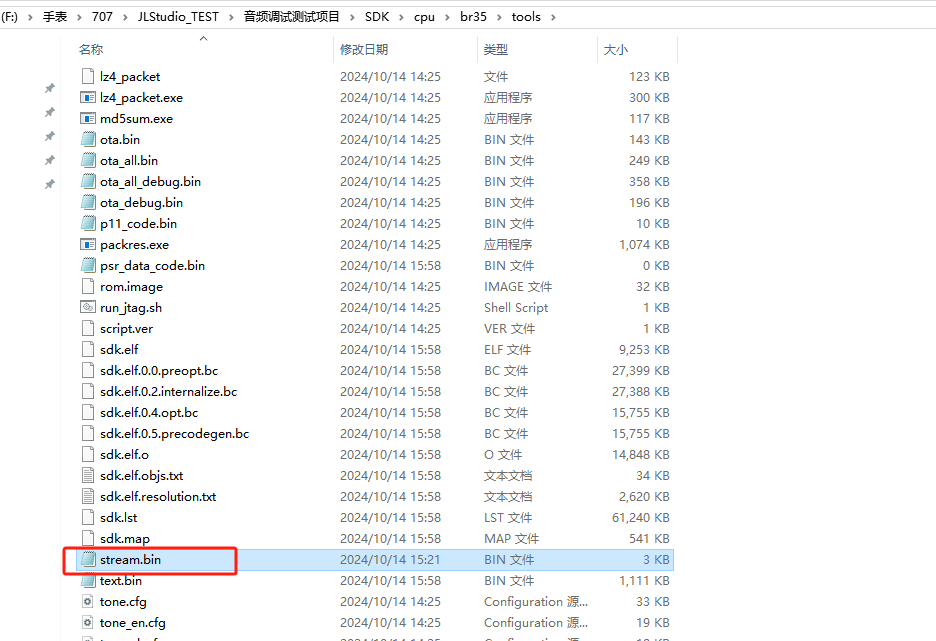The height and width of the screenshot is (641, 936).
Task: Select the sdk.lst file name
Action: (119, 517)
